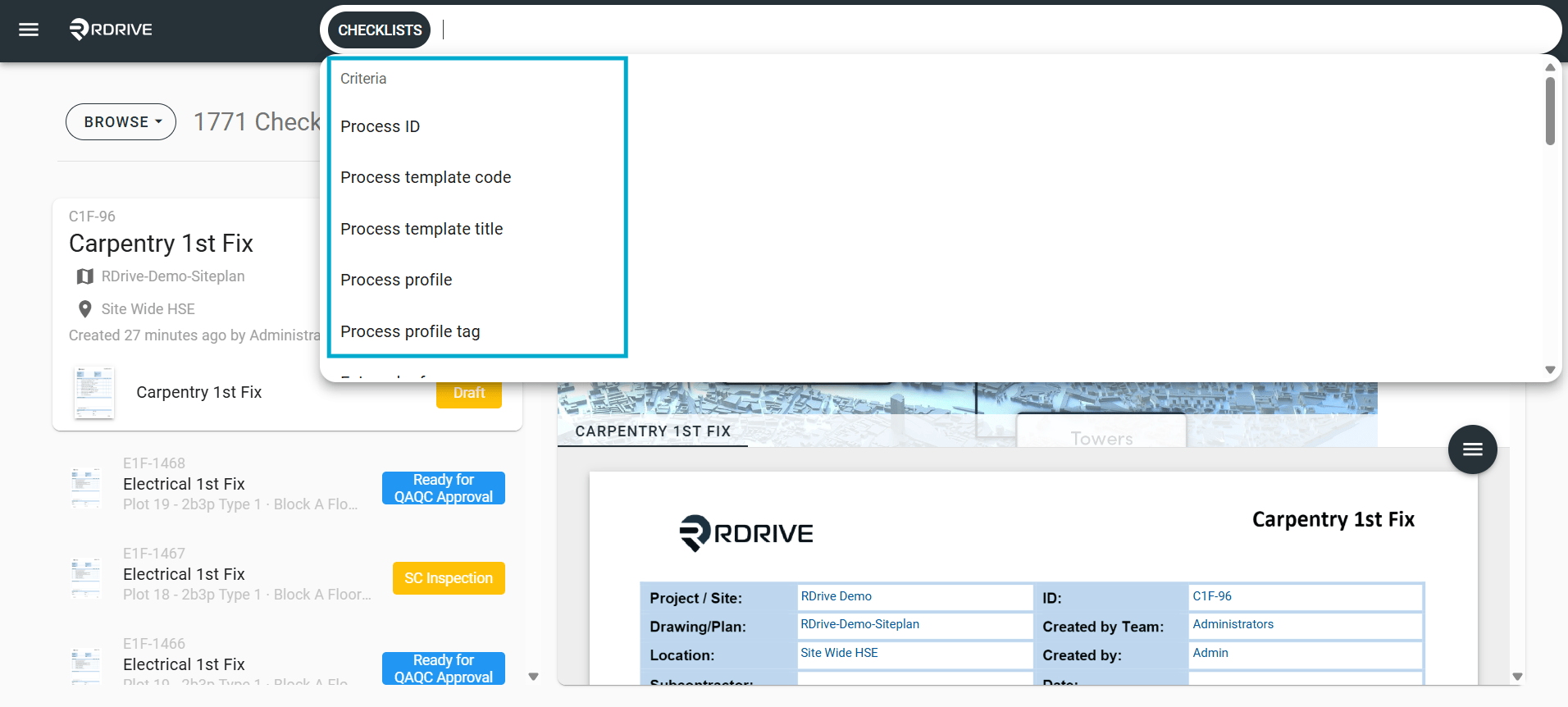Open the Carpentry 1st Fix document thumbnail
The height and width of the screenshot is (707, 1568).
coord(93,393)
